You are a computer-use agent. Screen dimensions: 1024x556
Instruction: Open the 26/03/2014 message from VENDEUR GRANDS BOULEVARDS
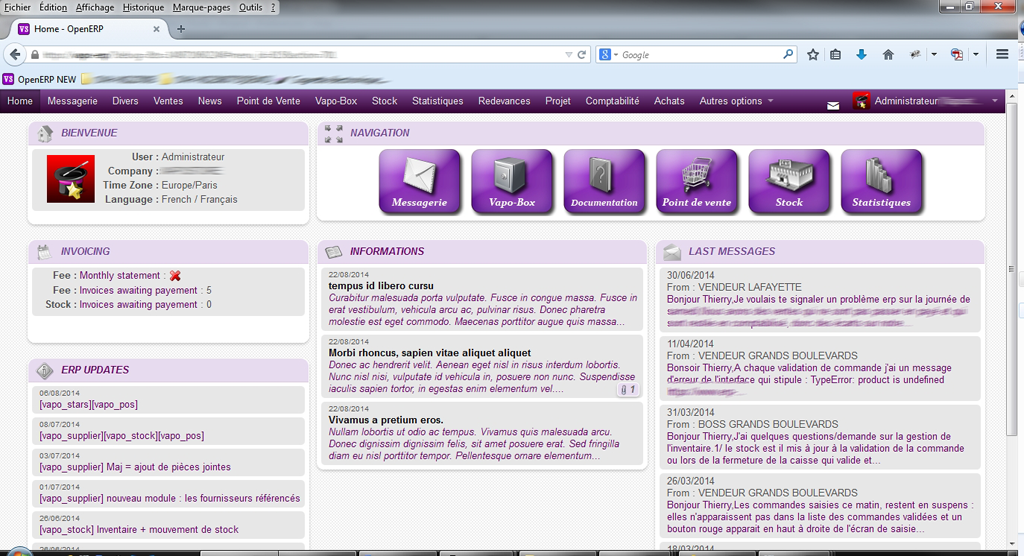(x=820, y=505)
